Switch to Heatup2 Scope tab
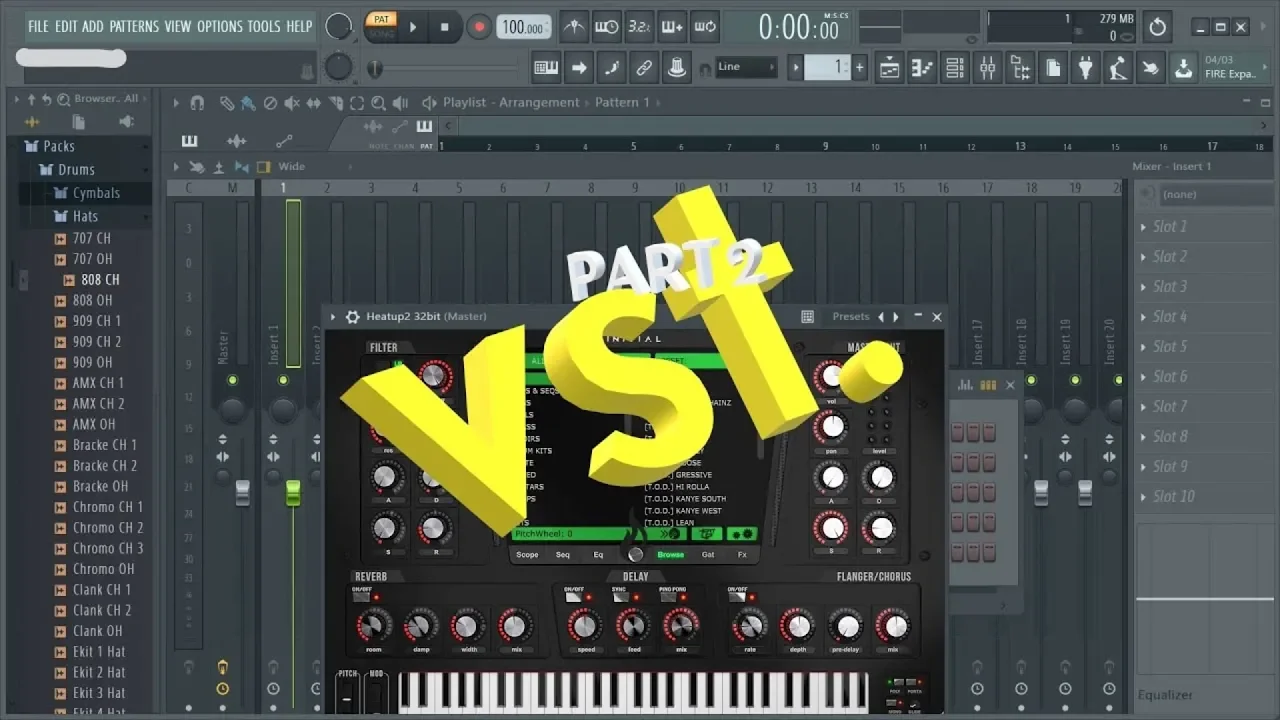 click(x=527, y=555)
